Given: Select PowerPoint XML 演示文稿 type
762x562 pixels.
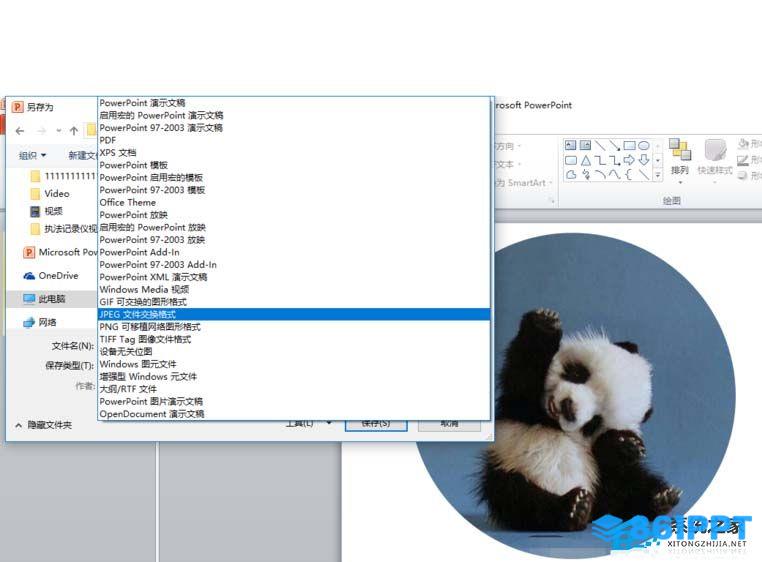Looking at the screenshot, I should click(x=294, y=277).
